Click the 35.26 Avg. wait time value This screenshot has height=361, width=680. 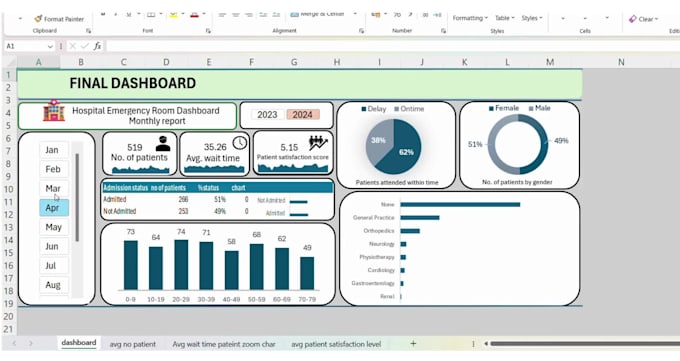pyautogui.click(x=215, y=147)
